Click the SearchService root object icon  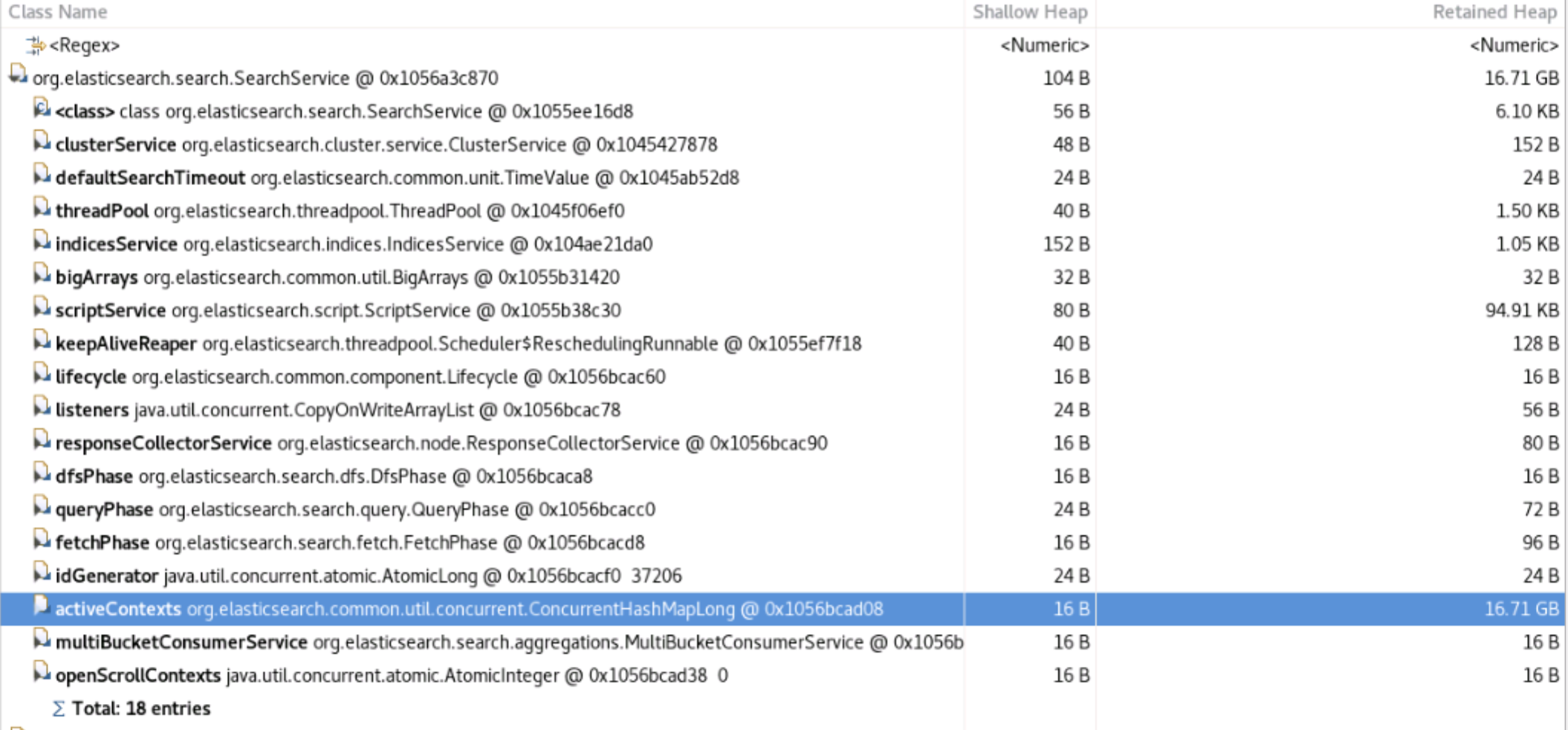point(18,75)
